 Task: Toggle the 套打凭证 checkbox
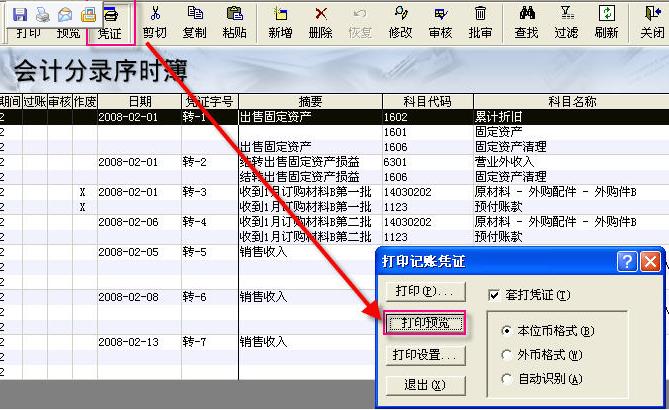[494, 295]
